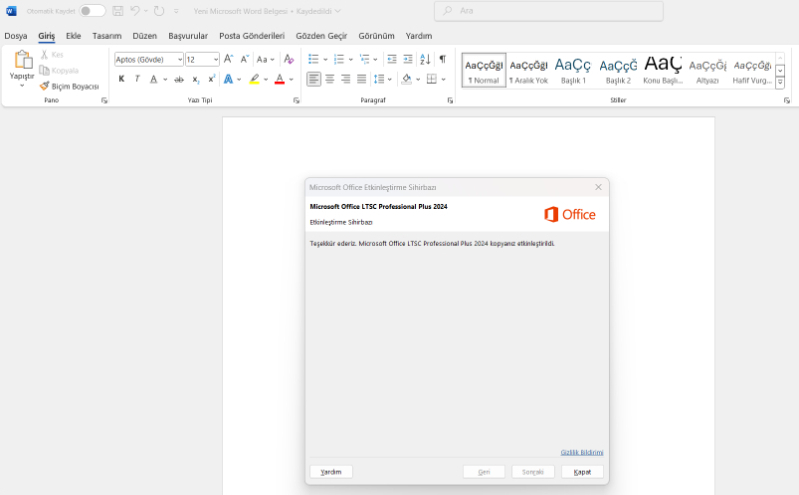
Task: Select the Başlık 1 style
Action: click(573, 70)
